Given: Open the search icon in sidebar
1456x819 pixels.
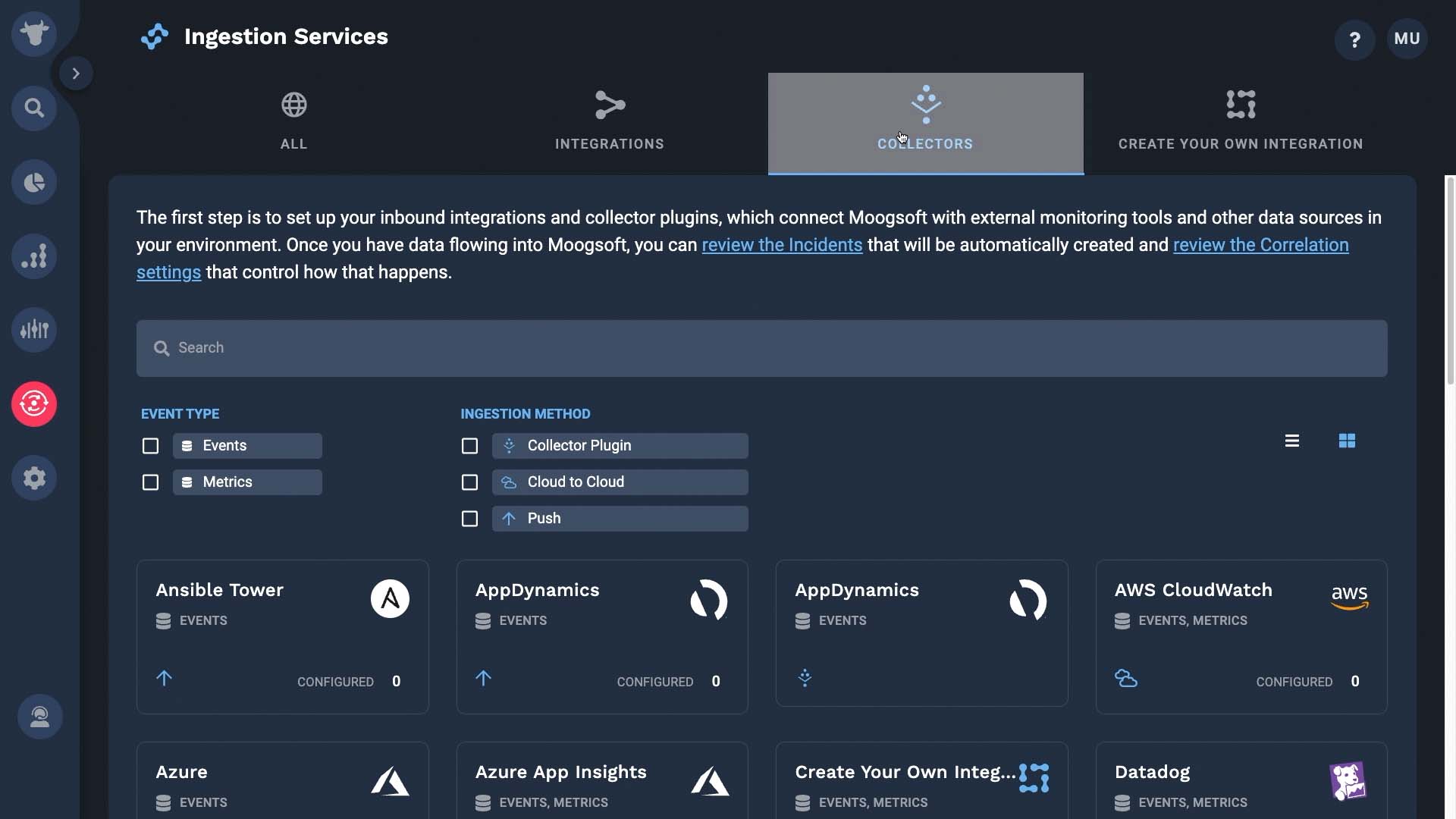Looking at the screenshot, I should 34,108.
